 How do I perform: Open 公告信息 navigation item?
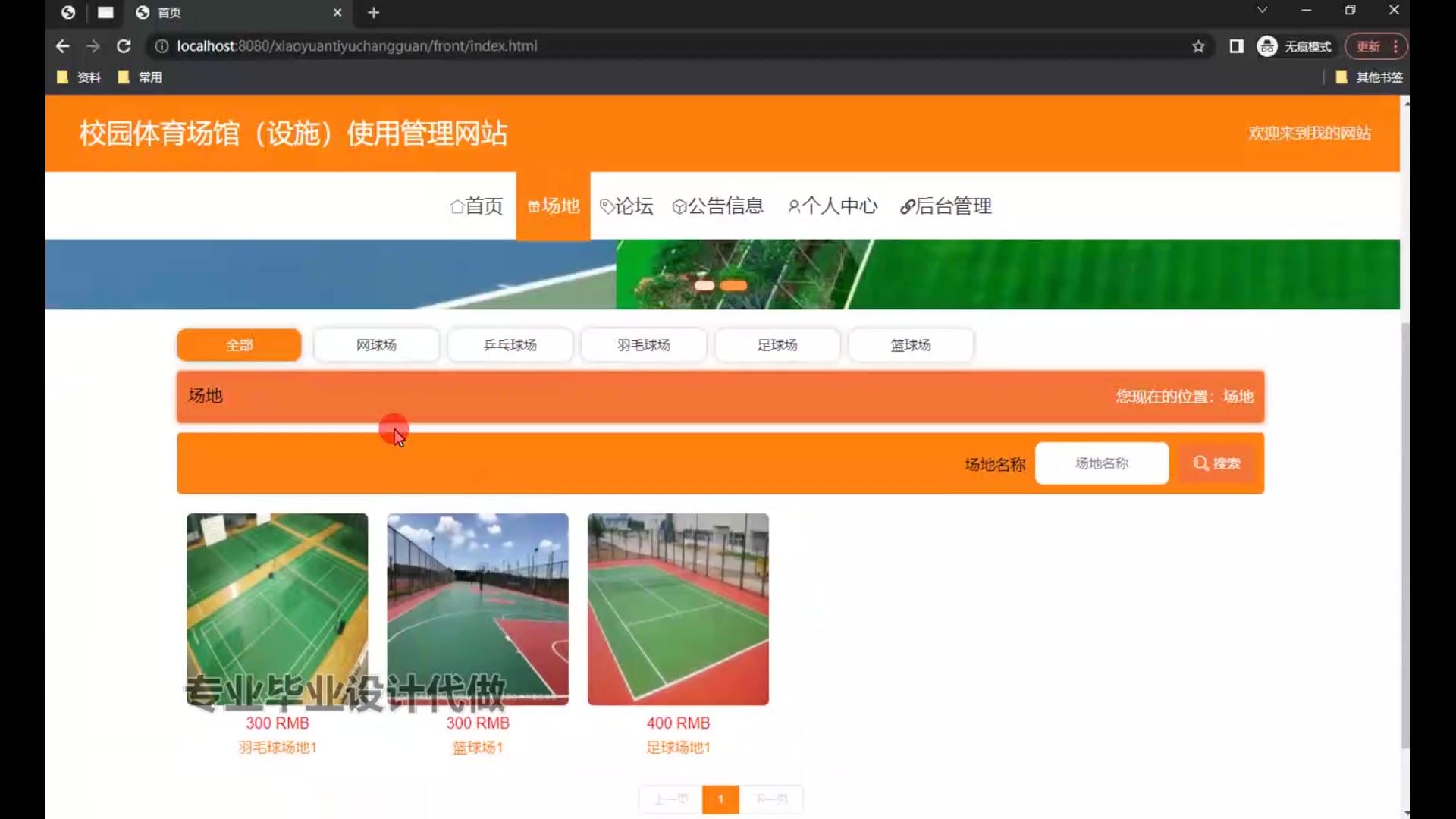coord(718,206)
